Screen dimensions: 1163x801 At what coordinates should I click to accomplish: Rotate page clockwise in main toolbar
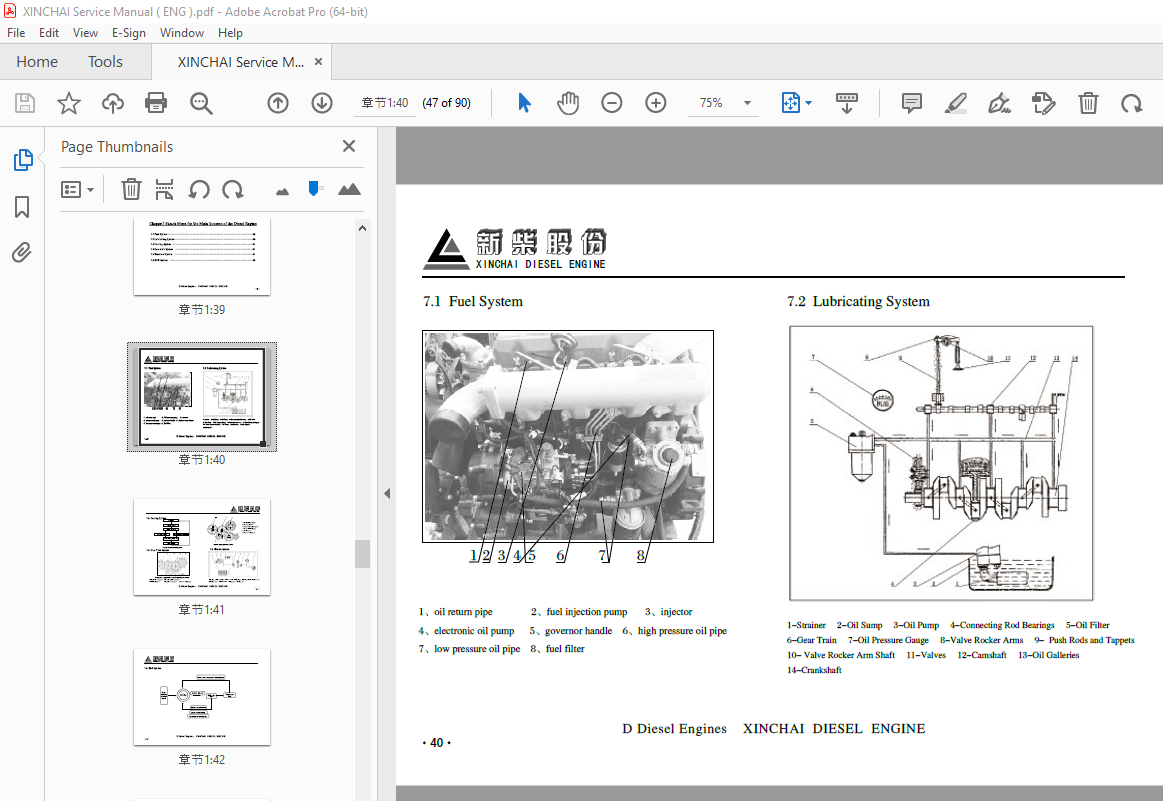pyautogui.click(x=1132, y=103)
